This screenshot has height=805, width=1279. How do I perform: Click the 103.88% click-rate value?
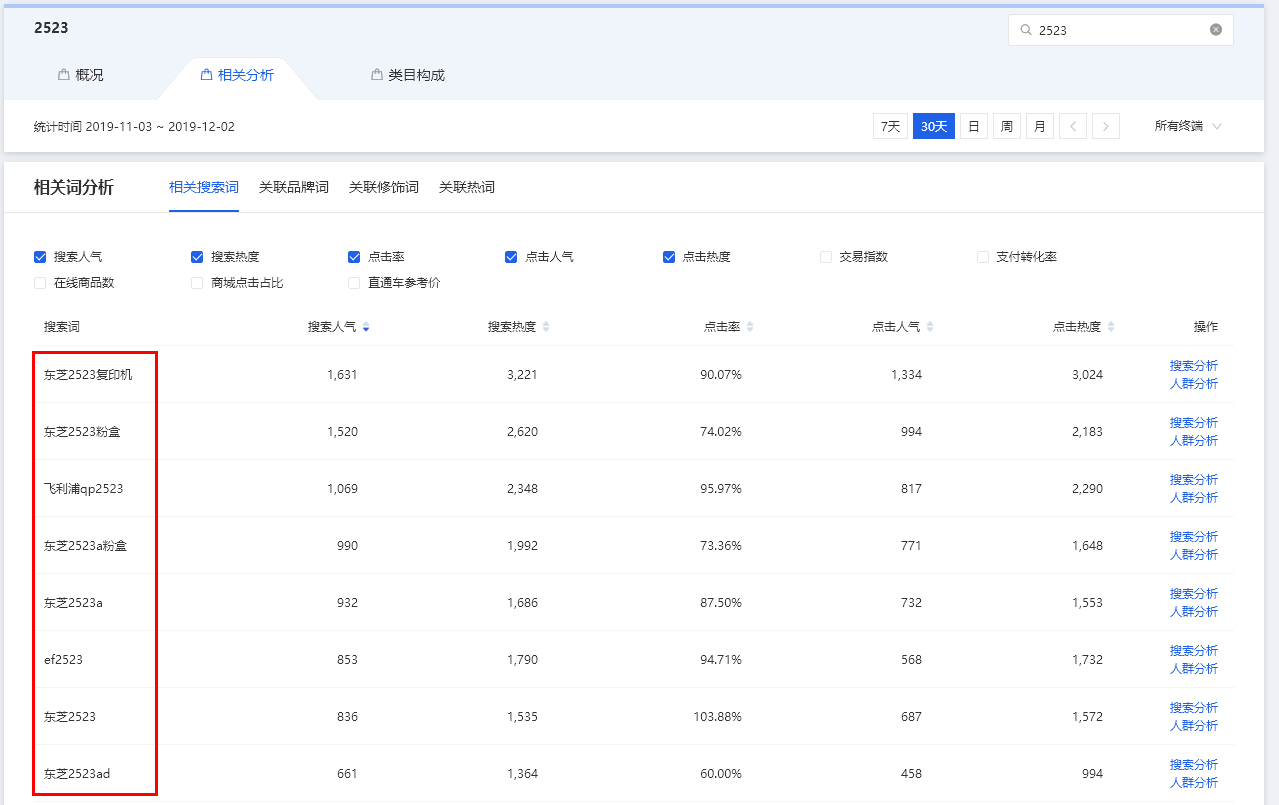click(x=717, y=717)
